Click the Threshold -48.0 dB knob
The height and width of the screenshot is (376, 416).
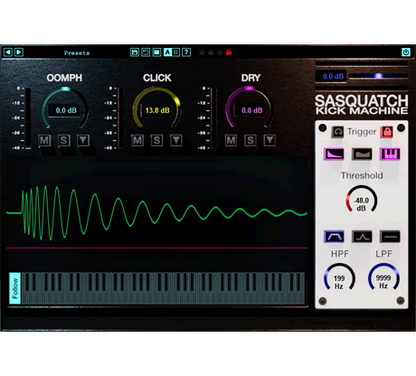[362, 200]
